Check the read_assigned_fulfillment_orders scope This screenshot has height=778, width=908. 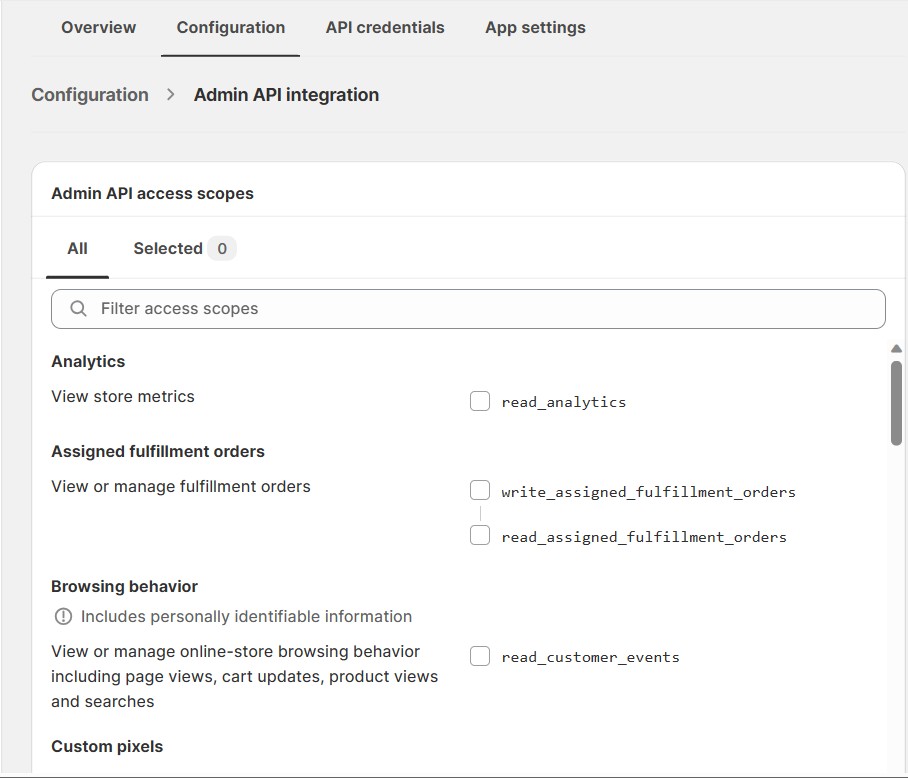pyautogui.click(x=479, y=535)
